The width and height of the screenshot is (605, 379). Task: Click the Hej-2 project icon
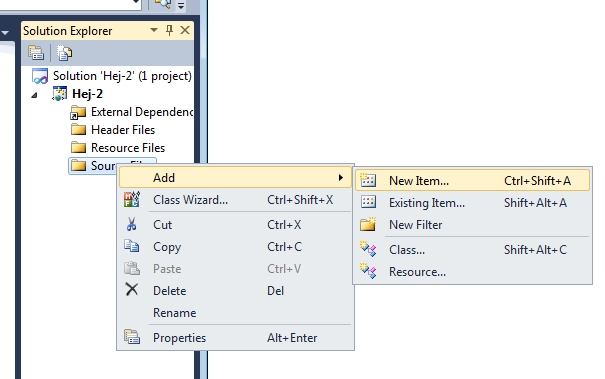[59, 94]
